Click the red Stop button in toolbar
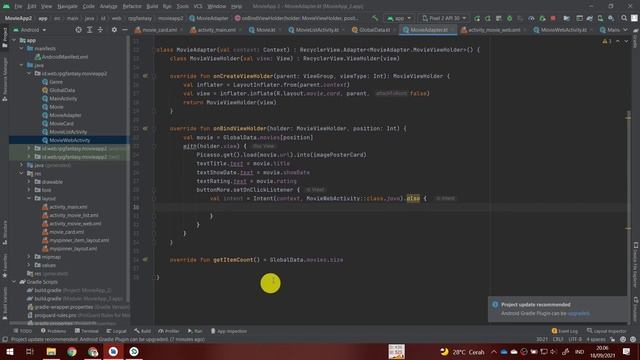The height and width of the screenshot is (360, 640). point(553,18)
